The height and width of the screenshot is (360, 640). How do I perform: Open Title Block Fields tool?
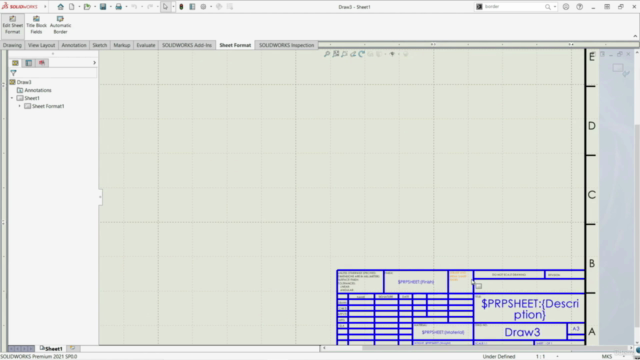click(36, 25)
